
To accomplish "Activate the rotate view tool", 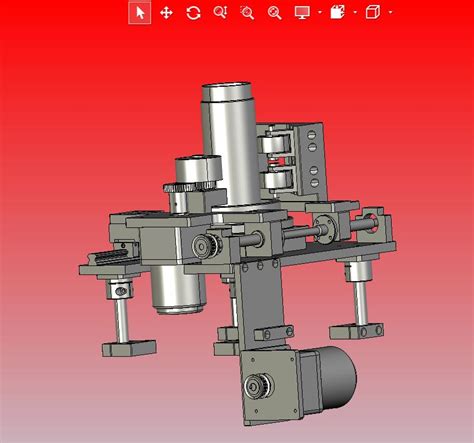I will point(193,13).
